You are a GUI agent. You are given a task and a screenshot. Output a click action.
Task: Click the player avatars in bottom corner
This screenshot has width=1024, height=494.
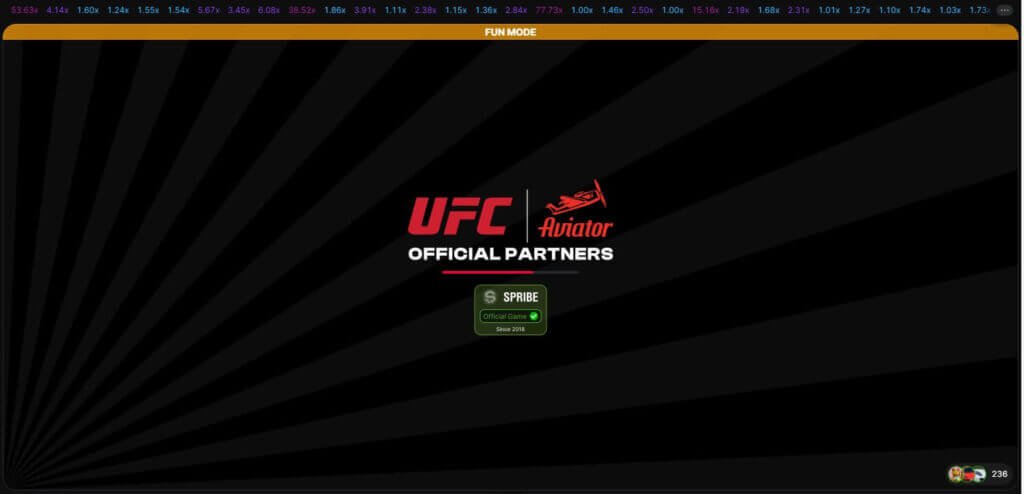(966, 474)
